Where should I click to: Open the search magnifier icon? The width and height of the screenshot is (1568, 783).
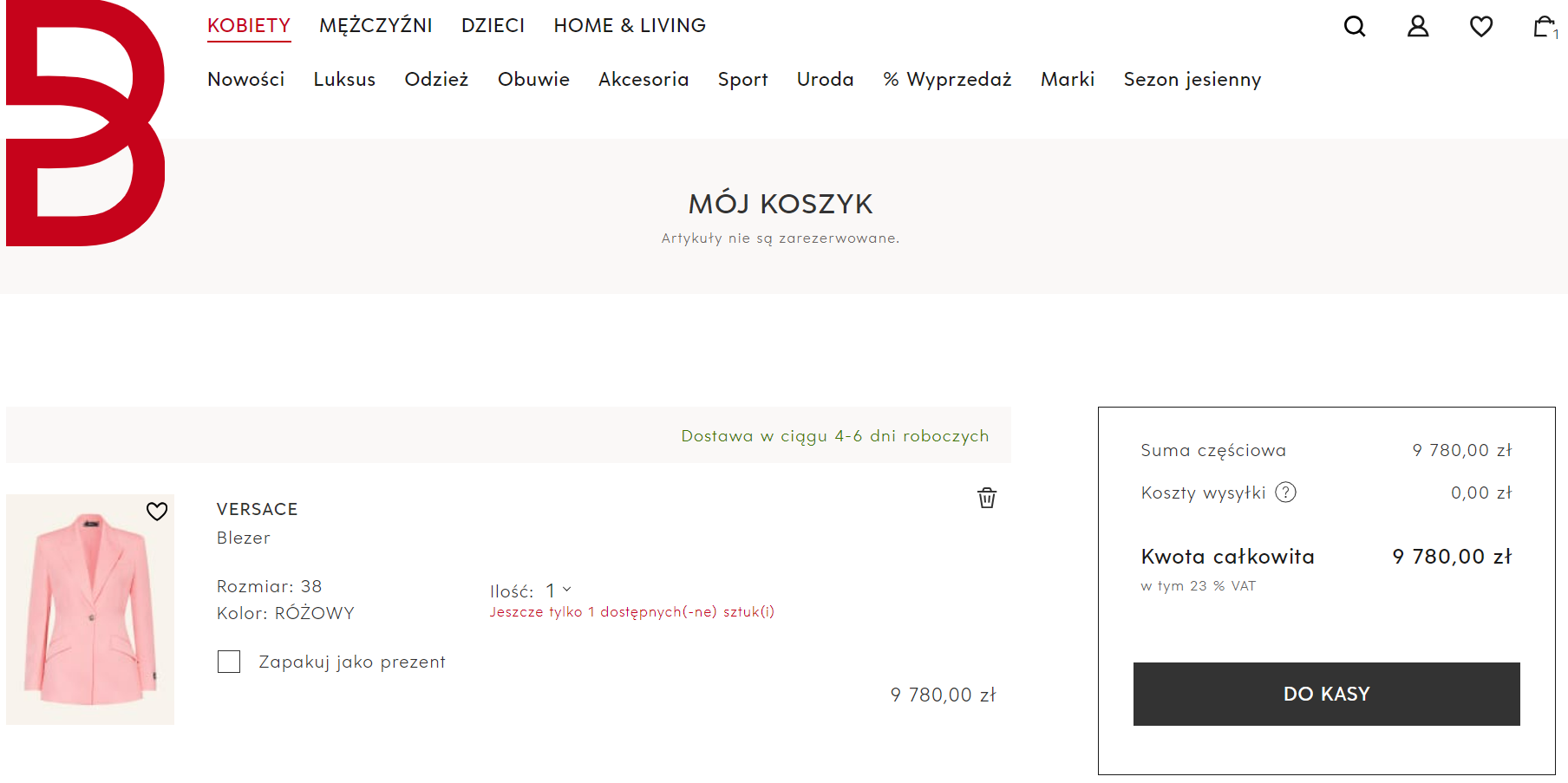[x=1355, y=27]
